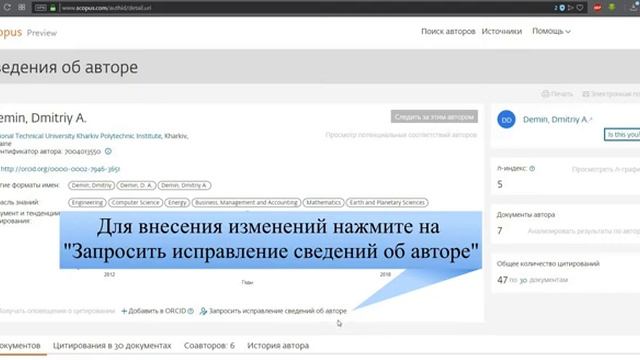
Task: Click the person icon before Запросить исправление
Action: point(203,311)
